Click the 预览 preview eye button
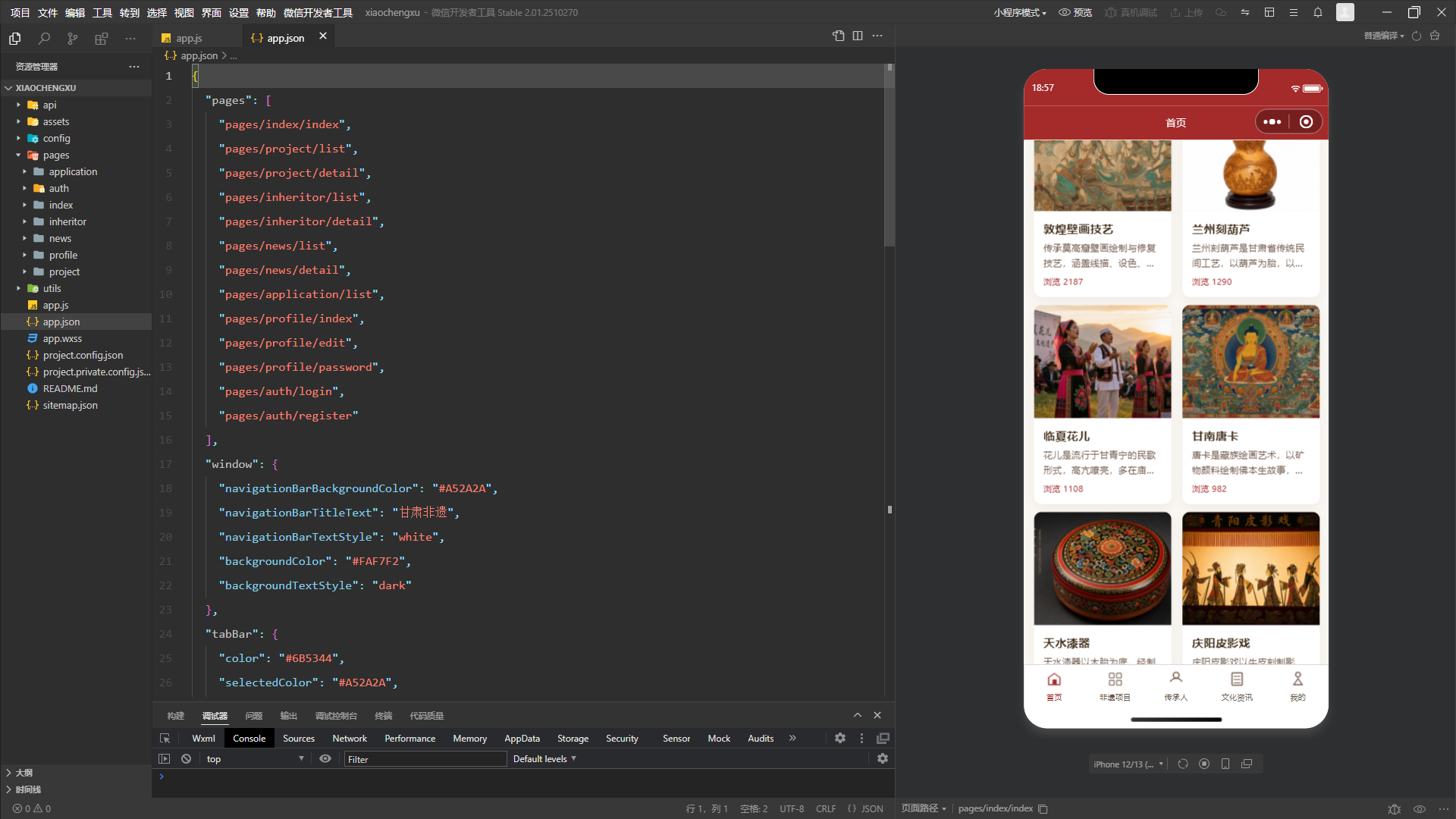Image resolution: width=1456 pixels, height=819 pixels. pyautogui.click(x=1075, y=12)
